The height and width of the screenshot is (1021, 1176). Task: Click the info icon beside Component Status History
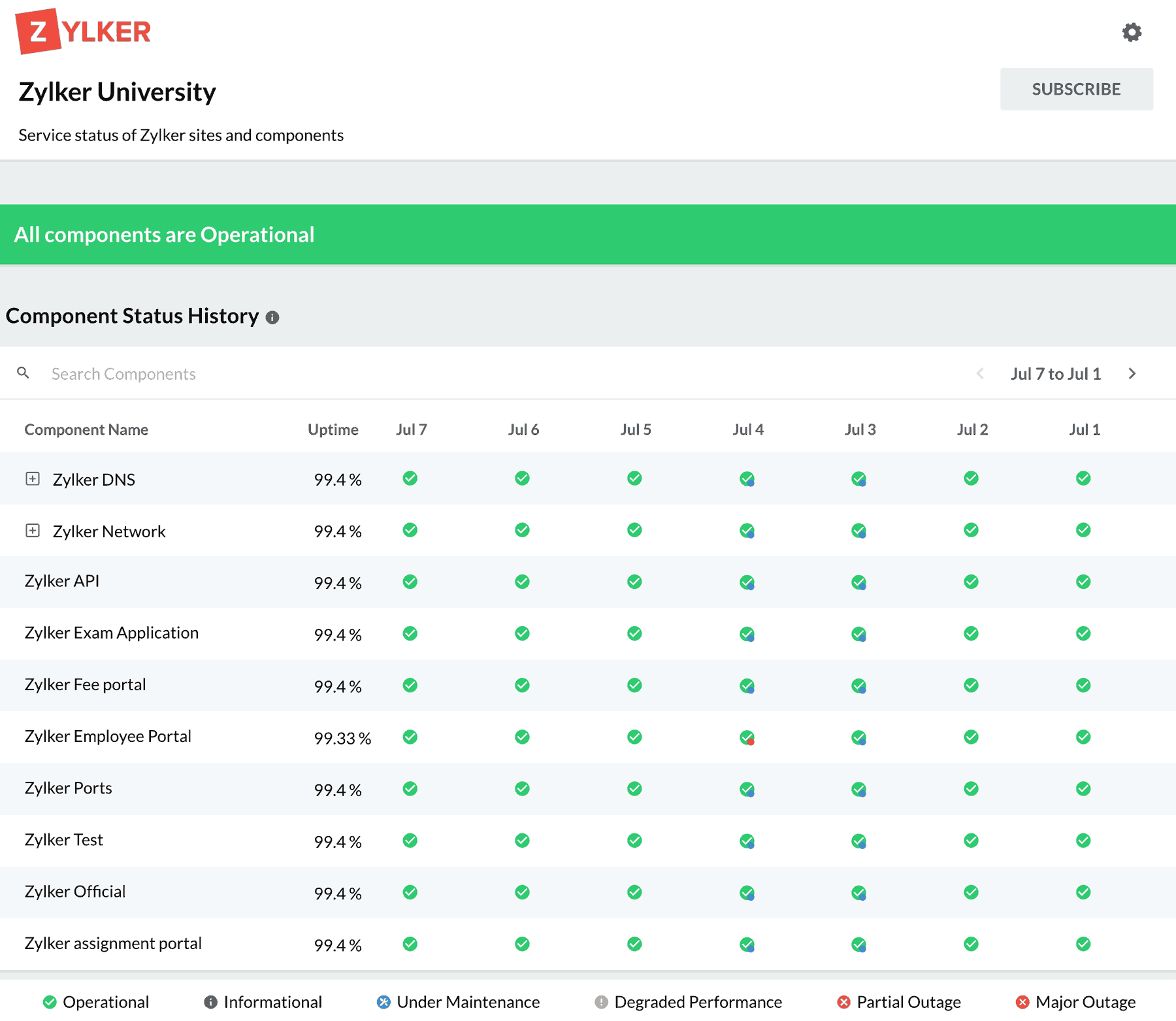274,318
